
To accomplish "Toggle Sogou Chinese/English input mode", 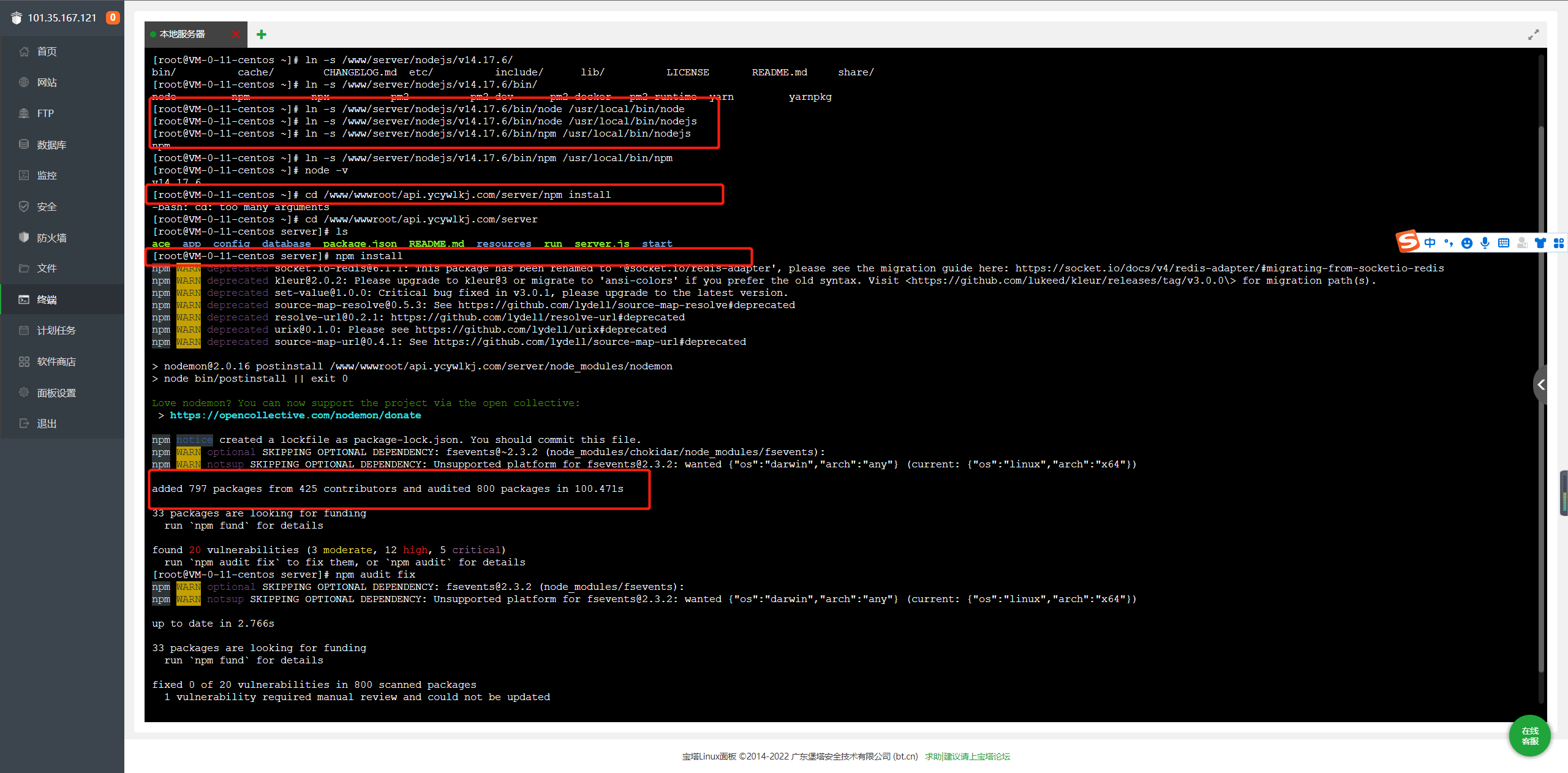I will coord(1430,243).
